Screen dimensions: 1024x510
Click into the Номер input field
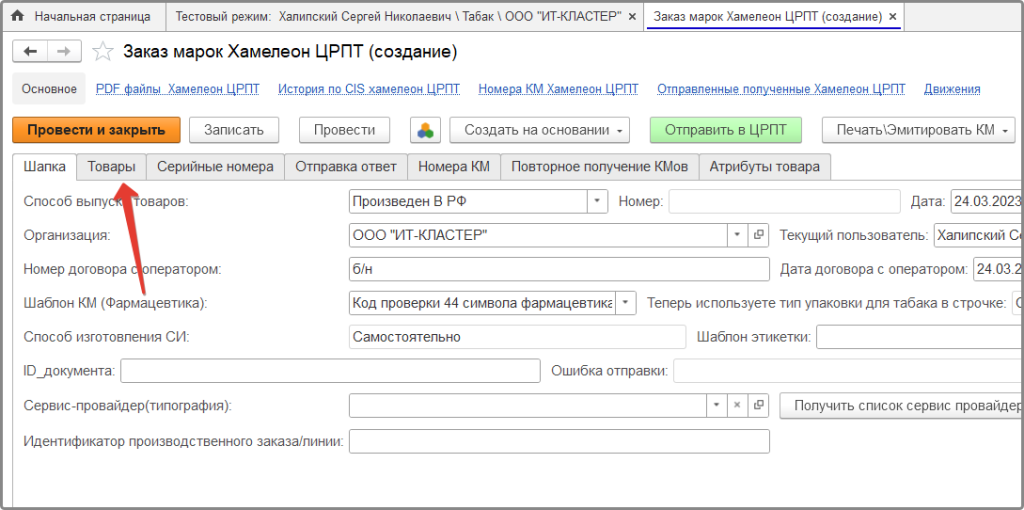pos(784,201)
